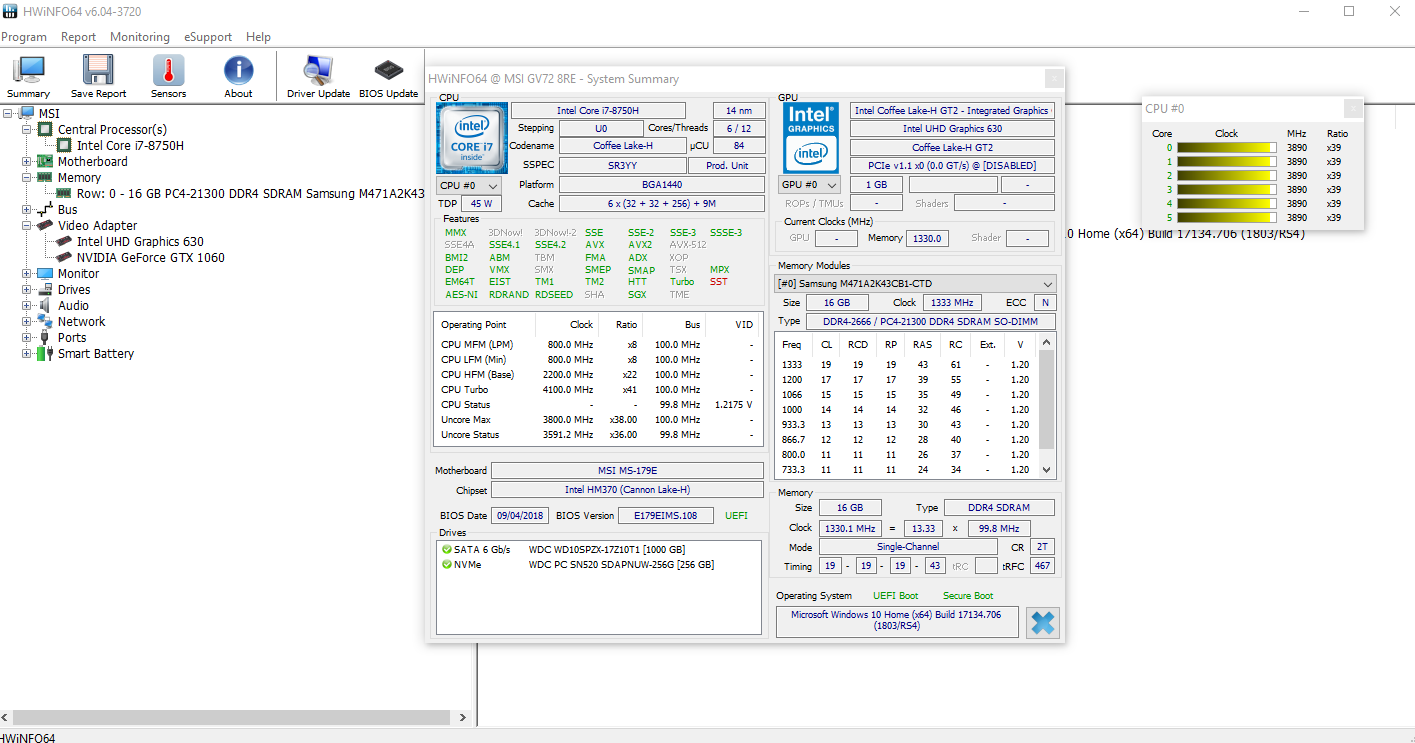1415x743 pixels.
Task: Click the Motherboard tree icon
Action: click(44, 161)
